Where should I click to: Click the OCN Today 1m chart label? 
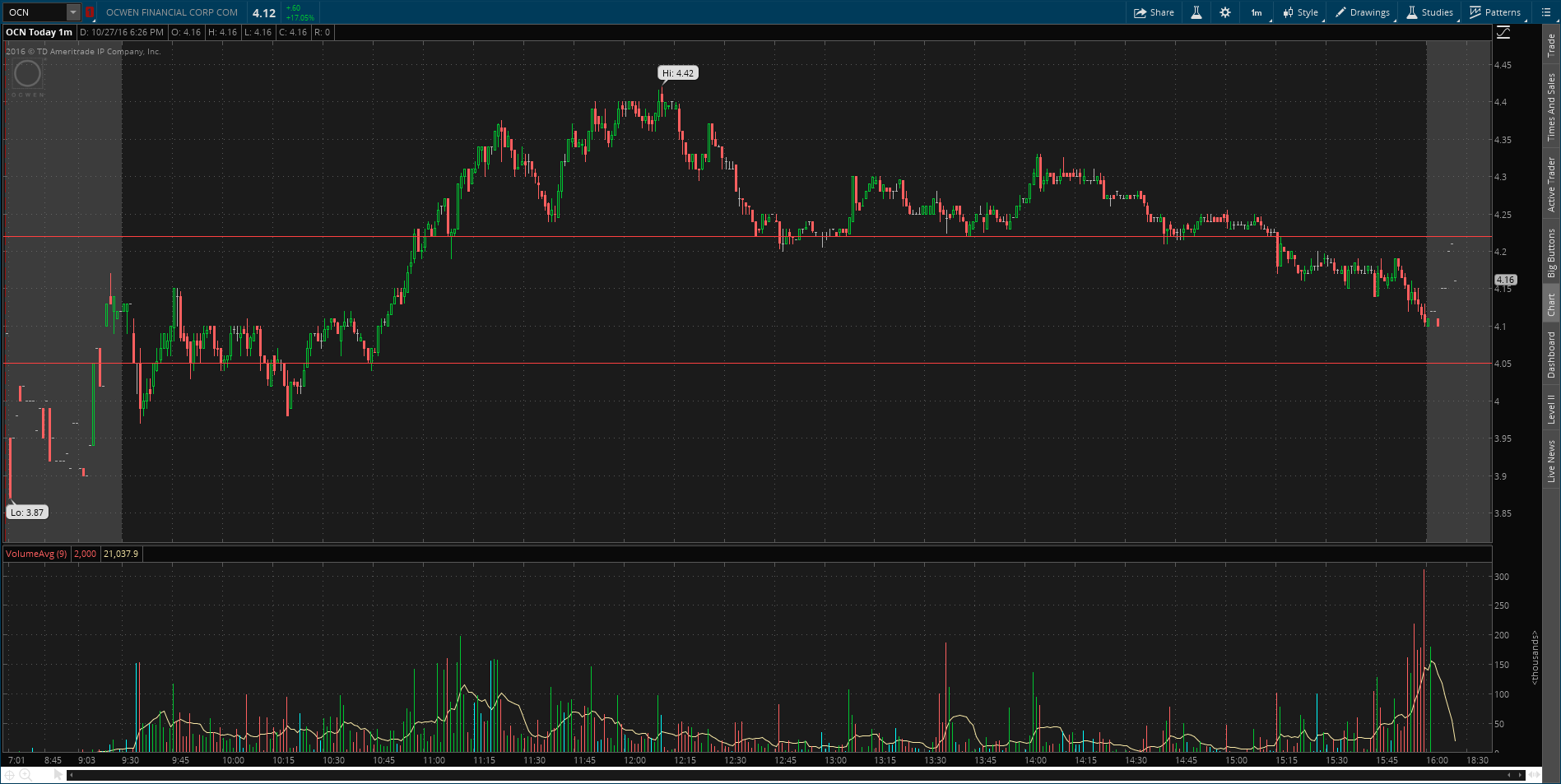pyautogui.click(x=39, y=32)
